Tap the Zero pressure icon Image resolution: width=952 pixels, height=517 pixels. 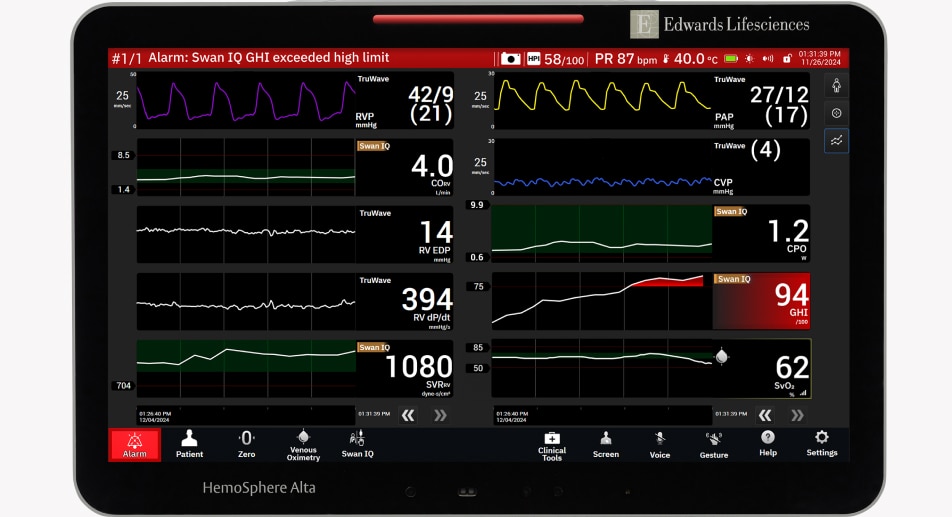click(x=246, y=444)
